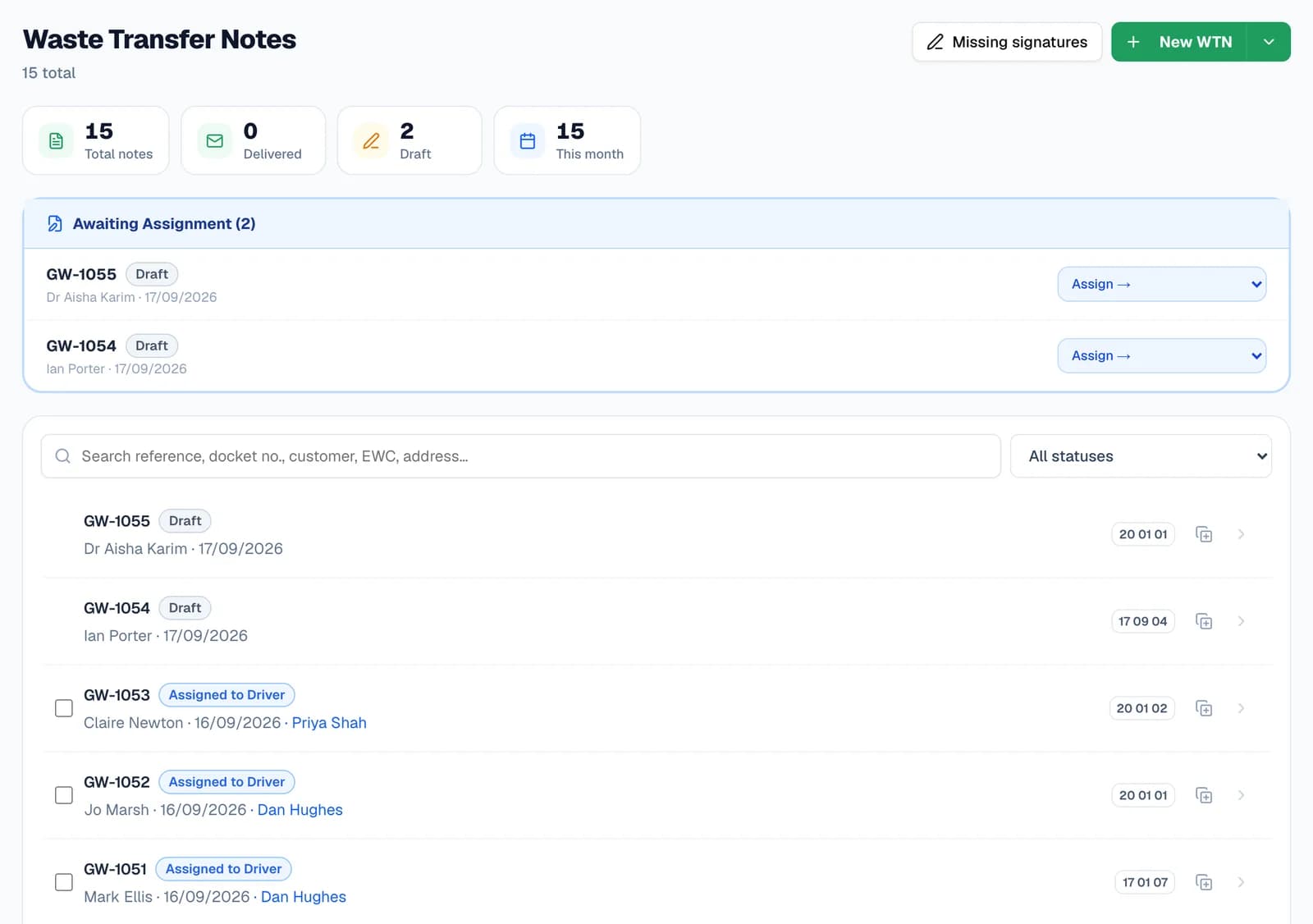Click the Delivered envelope icon

[x=214, y=141]
